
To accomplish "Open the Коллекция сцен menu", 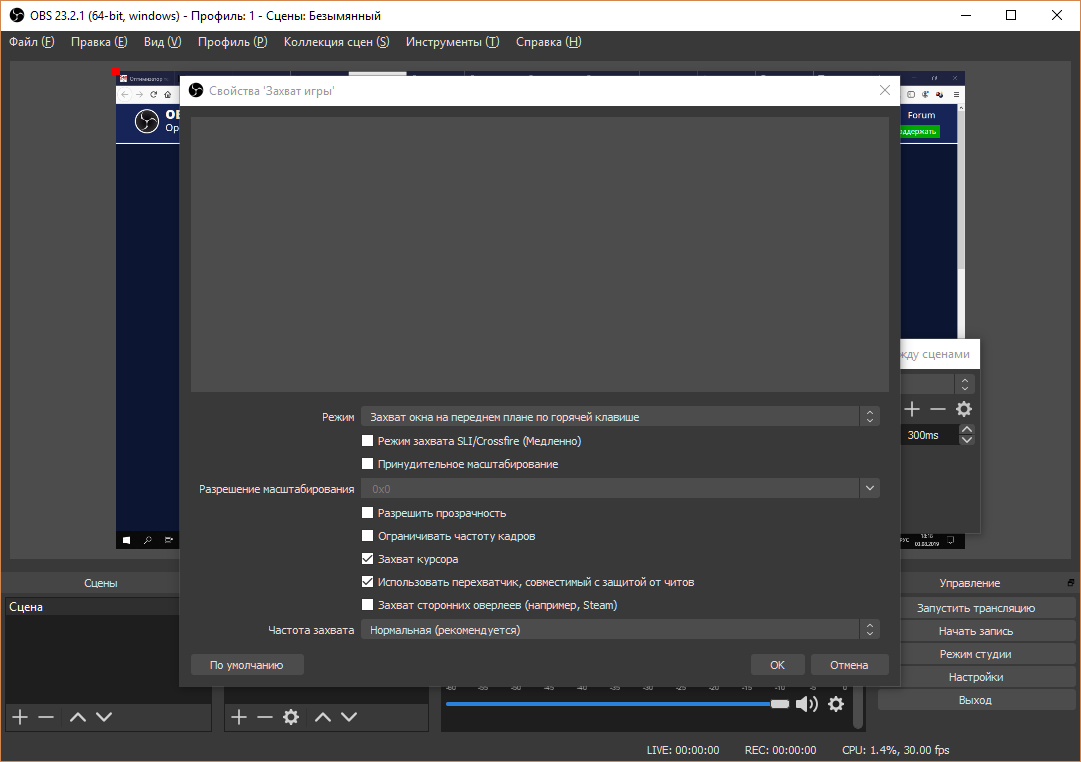I will (336, 42).
